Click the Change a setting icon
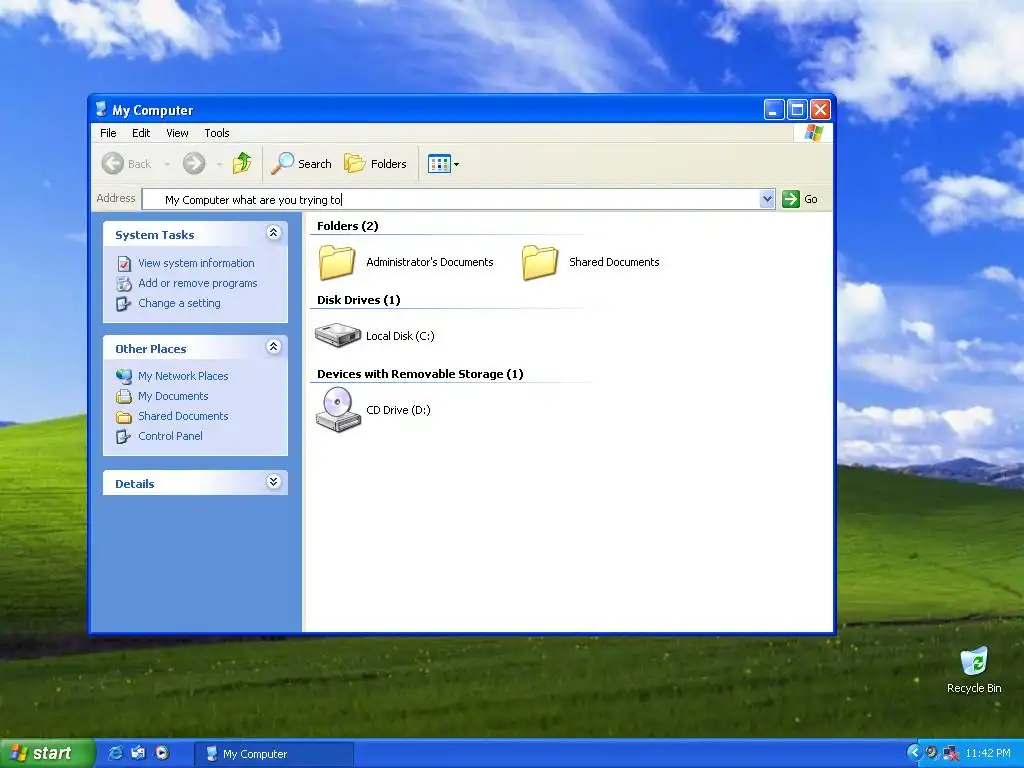The height and width of the screenshot is (768, 1024). pyautogui.click(x=123, y=304)
